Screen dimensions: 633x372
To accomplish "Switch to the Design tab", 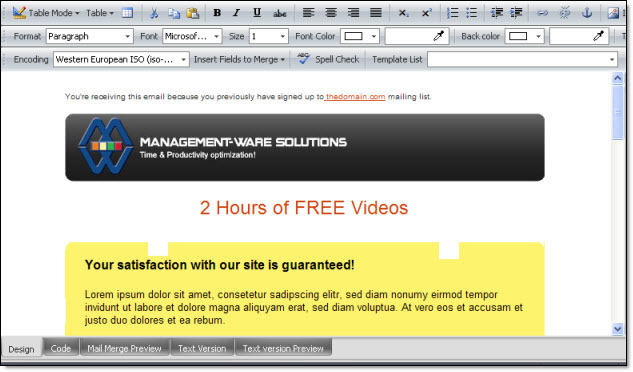I will tap(21, 349).
